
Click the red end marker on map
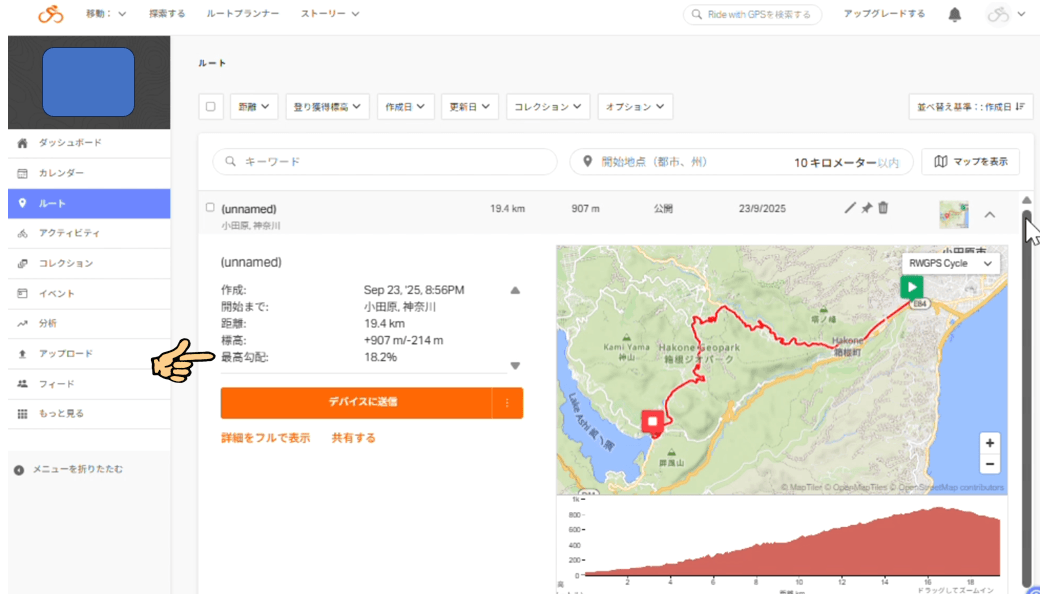pos(654,422)
